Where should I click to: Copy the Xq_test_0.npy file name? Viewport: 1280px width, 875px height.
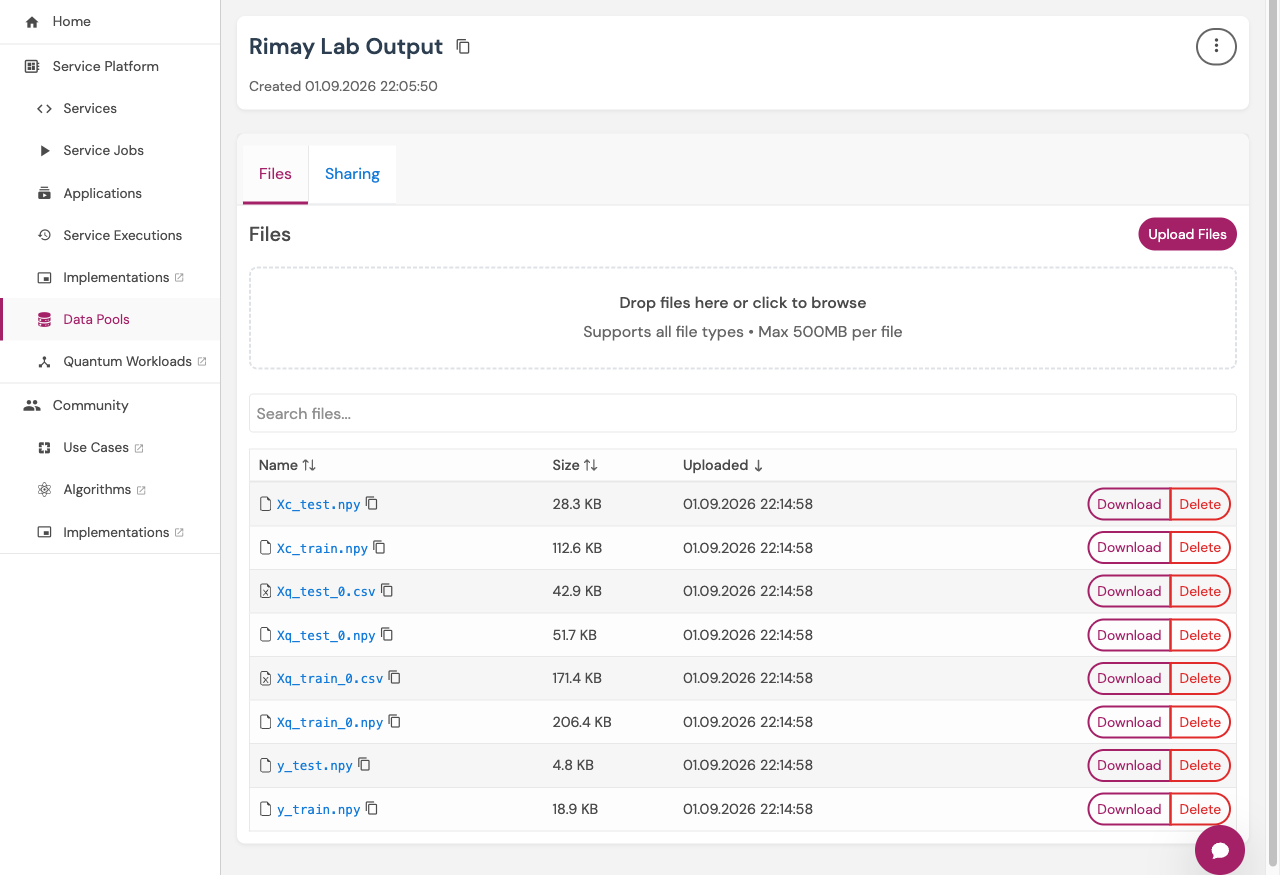click(387, 634)
